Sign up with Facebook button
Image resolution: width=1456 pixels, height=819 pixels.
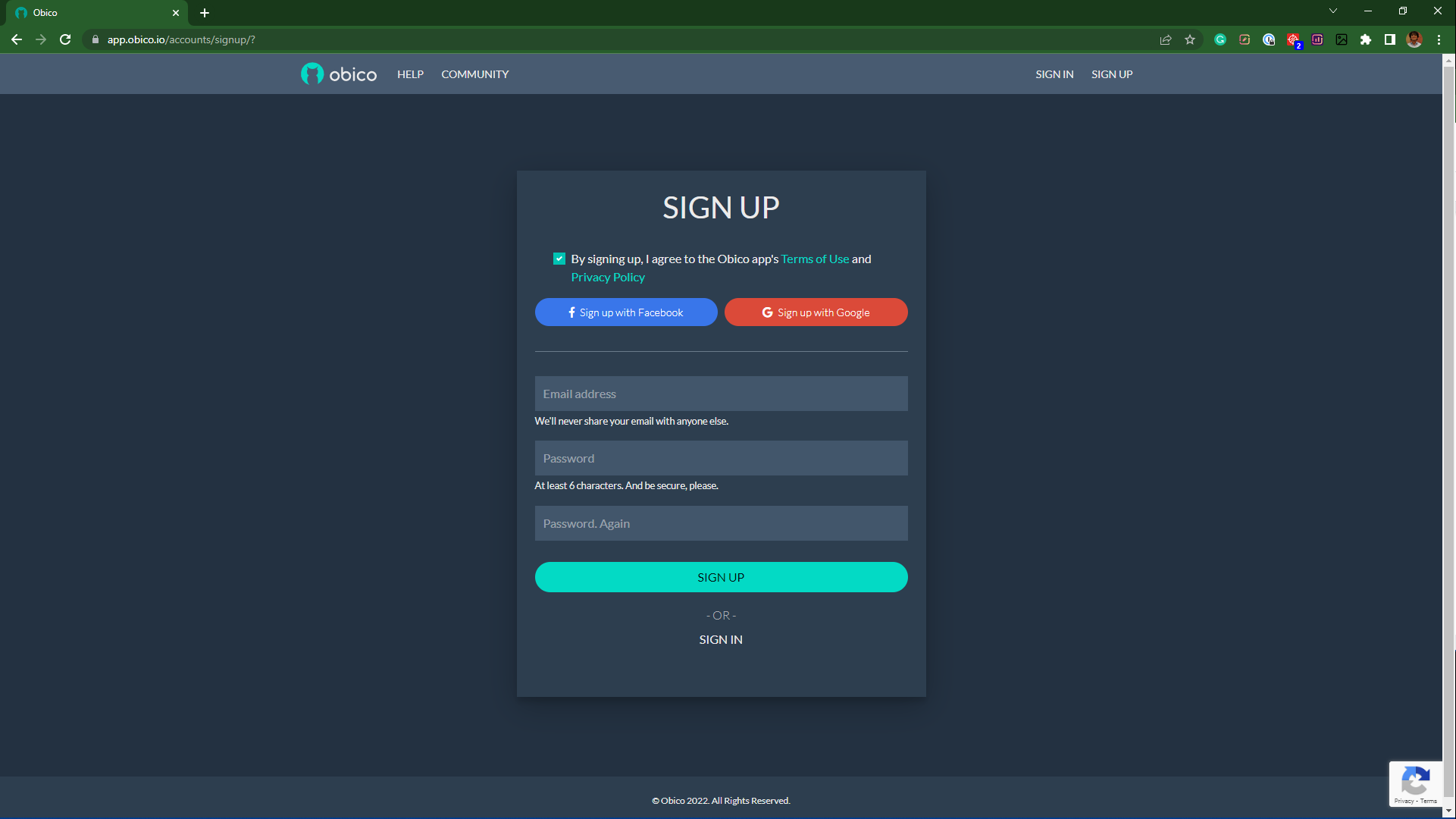(626, 312)
